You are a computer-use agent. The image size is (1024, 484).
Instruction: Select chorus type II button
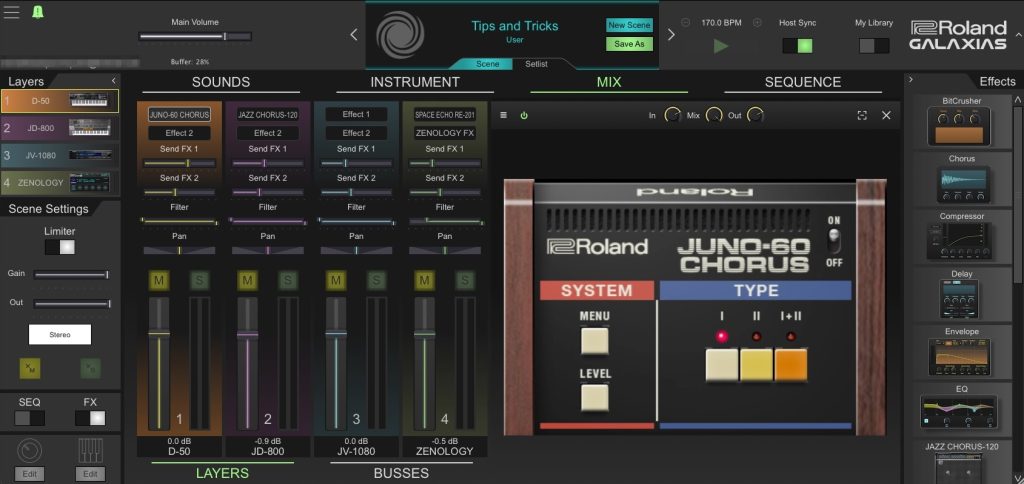pyautogui.click(x=756, y=365)
